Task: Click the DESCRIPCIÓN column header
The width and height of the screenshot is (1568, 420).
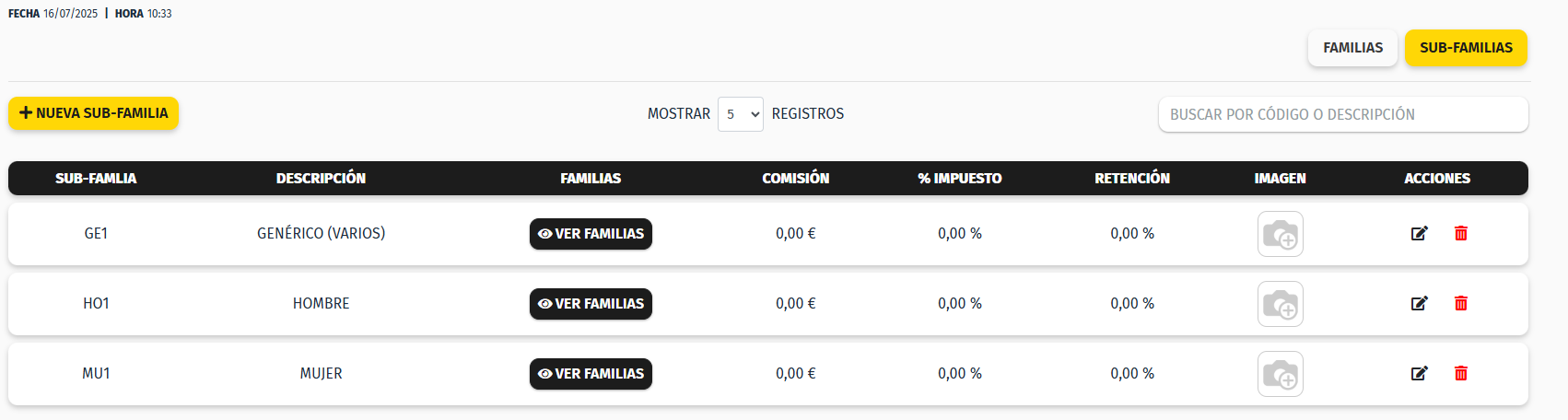Action: (321, 179)
